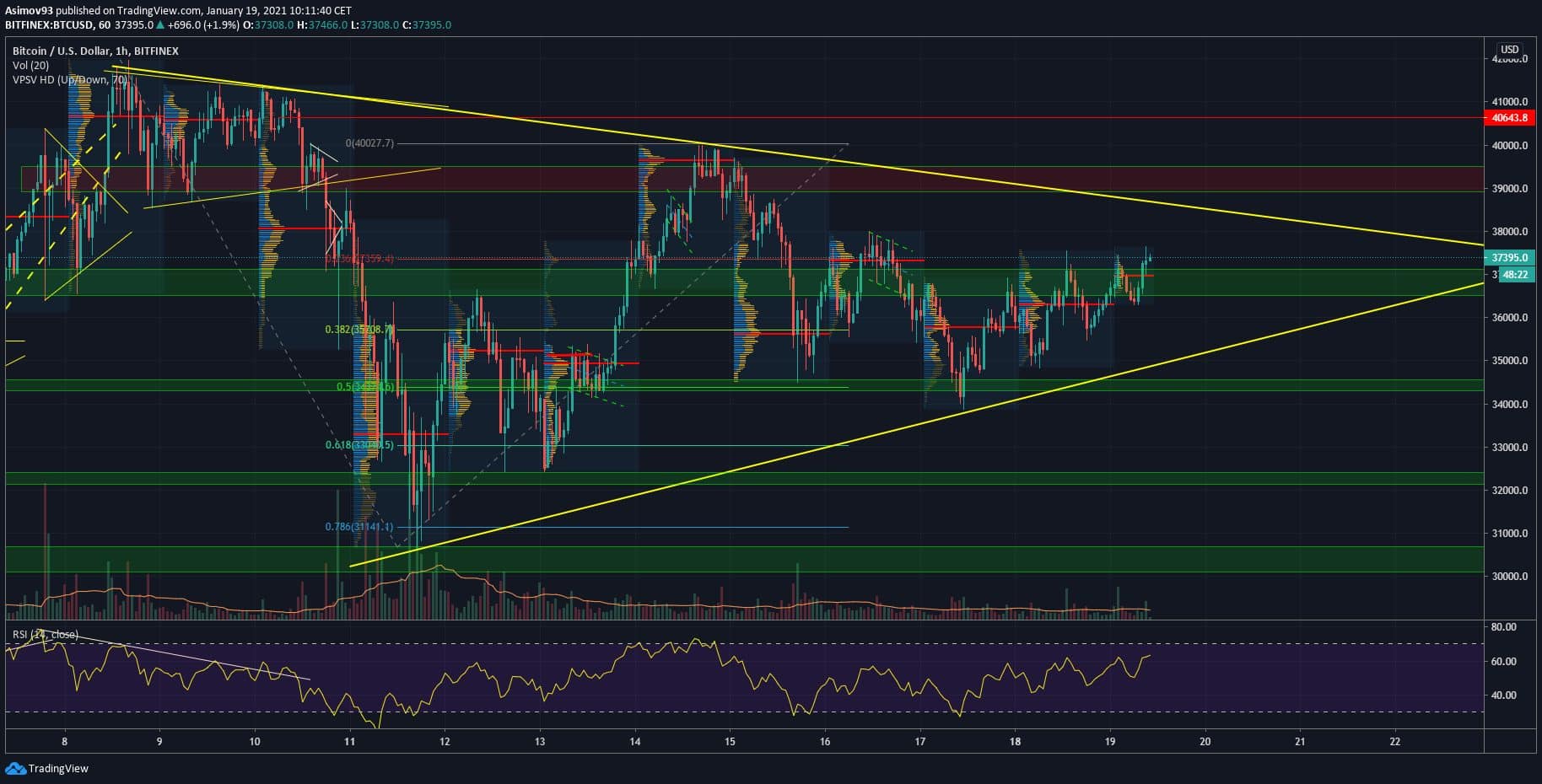This screenshot has height=784, width=1542.
Task: Click the 35000.0 price axis label
Action: [x=1510, y=361]
